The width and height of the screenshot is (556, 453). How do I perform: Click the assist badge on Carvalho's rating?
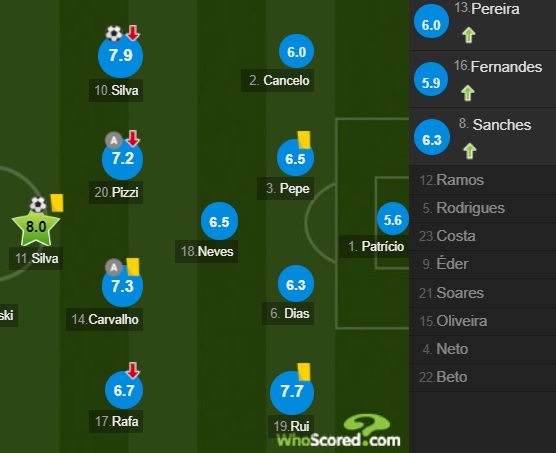point(113,267)
